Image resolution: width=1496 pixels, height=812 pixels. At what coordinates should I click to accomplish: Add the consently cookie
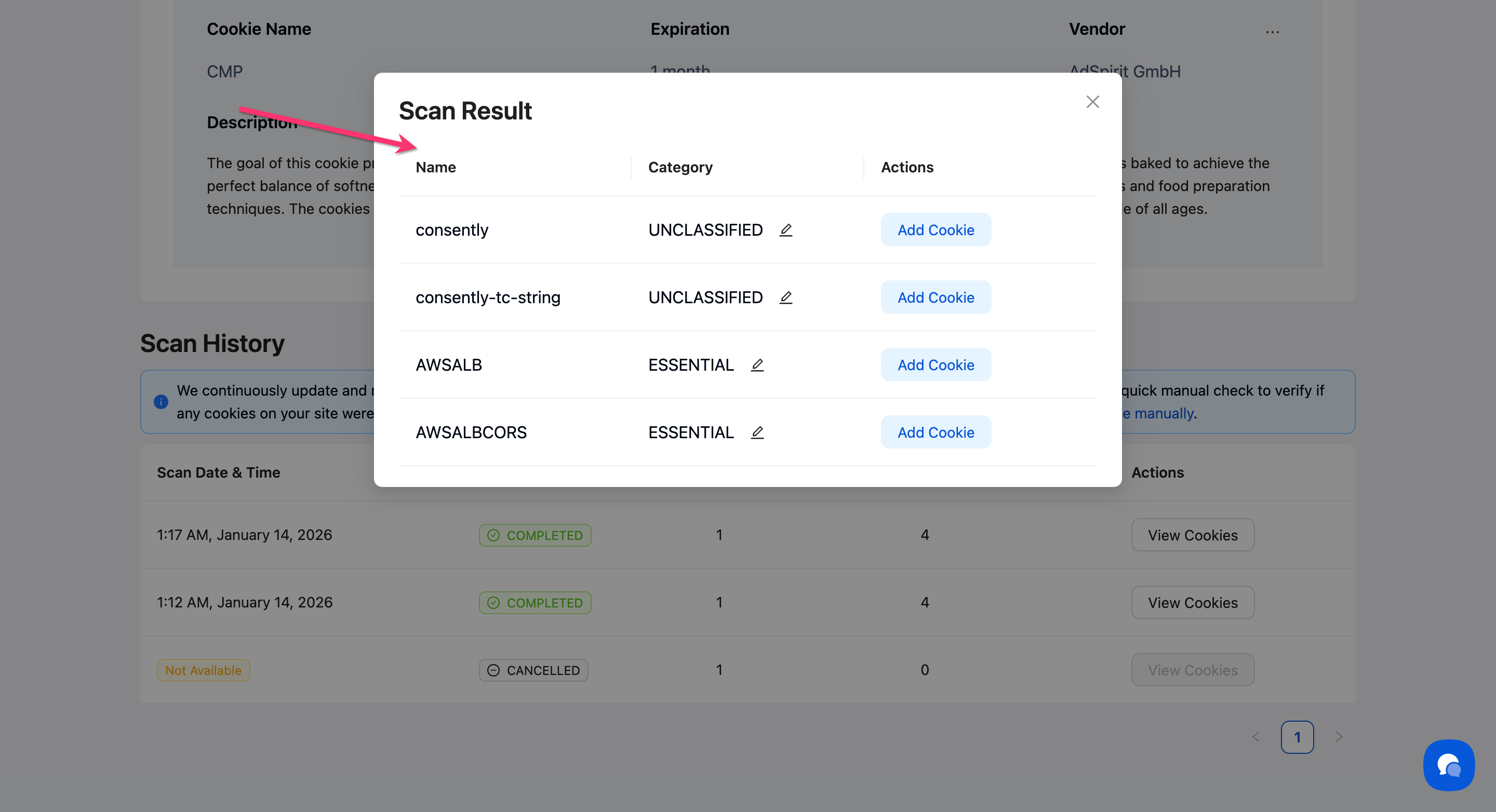[936, 230]
